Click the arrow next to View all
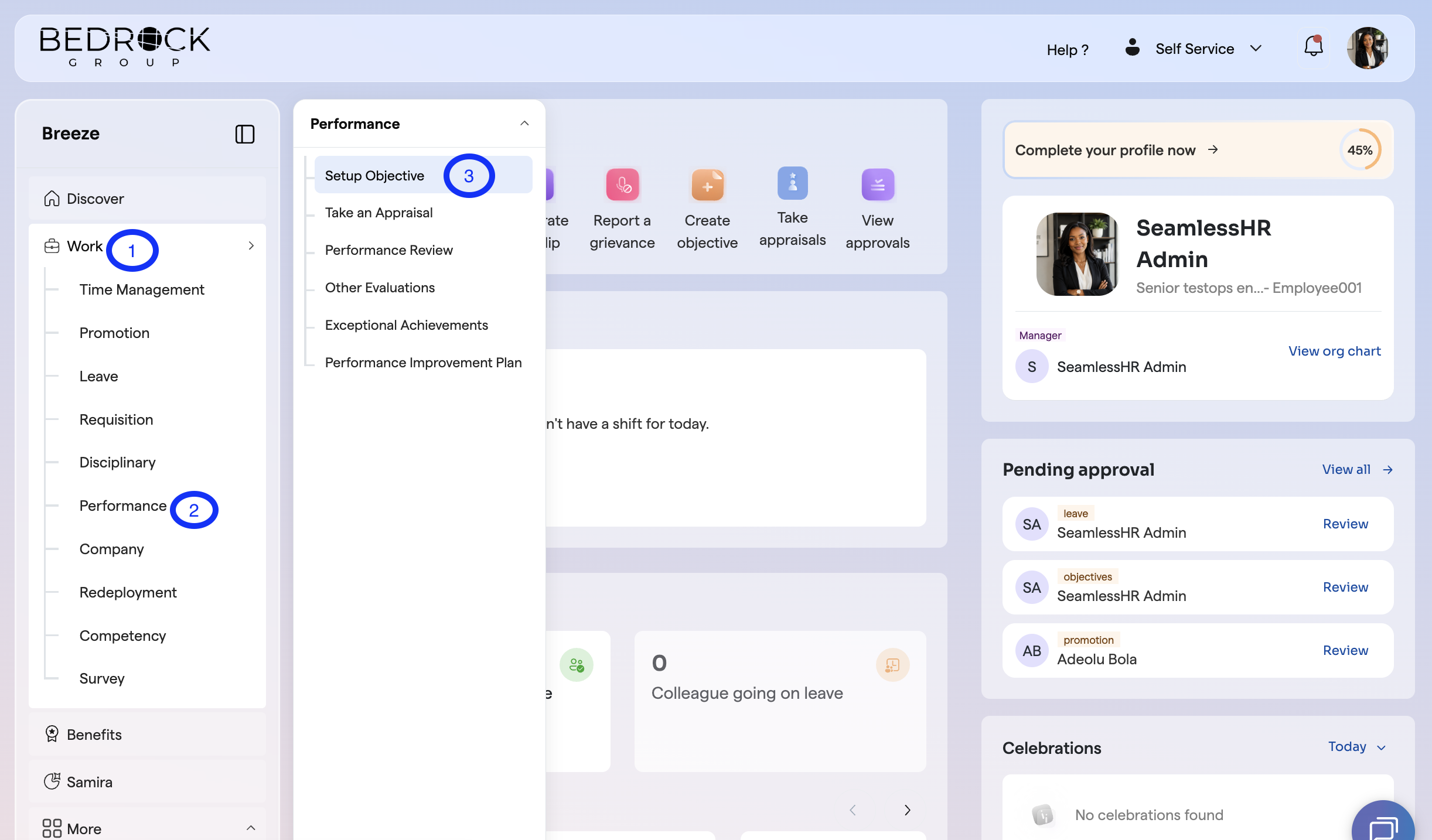1432x840 pixels. click(1387, 470)
